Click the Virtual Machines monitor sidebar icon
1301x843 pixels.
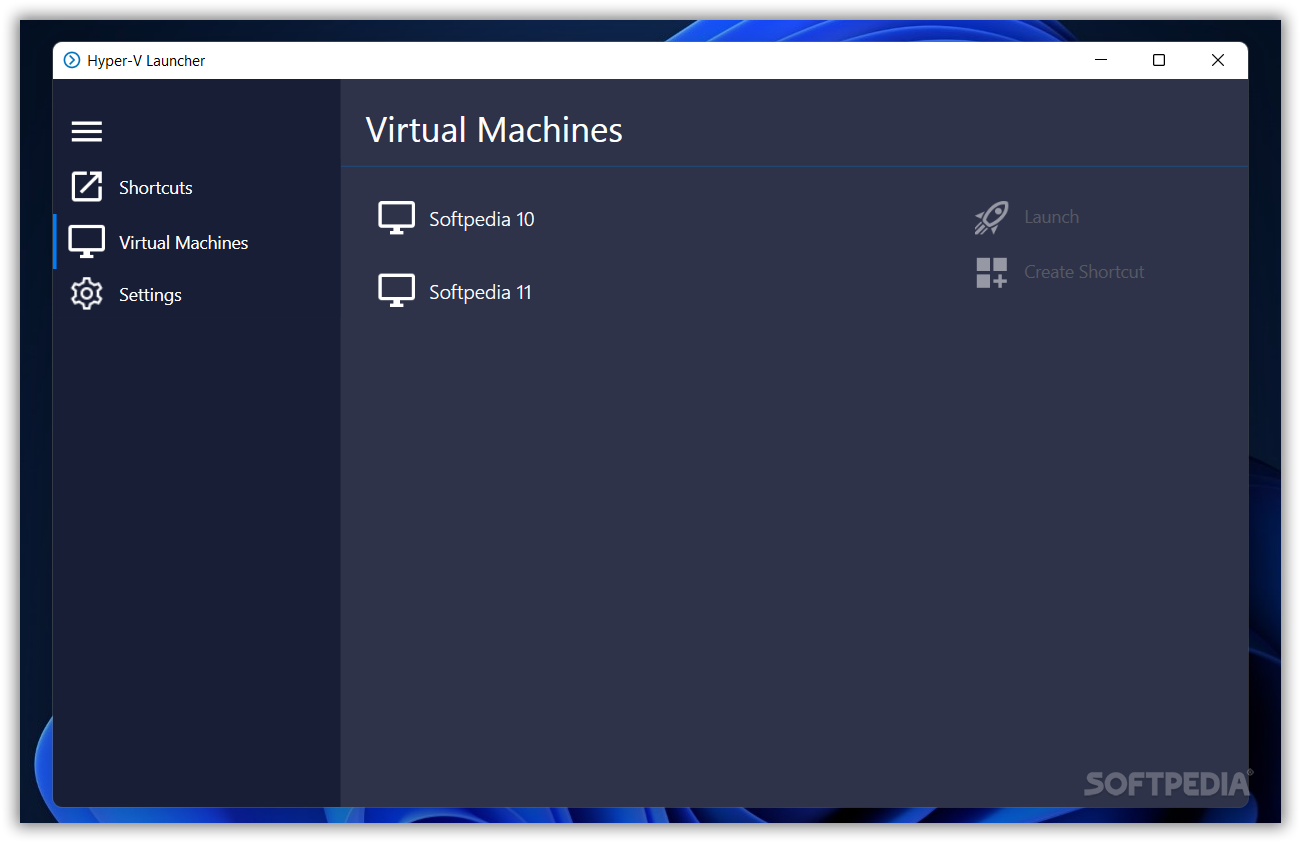(87, 242)
